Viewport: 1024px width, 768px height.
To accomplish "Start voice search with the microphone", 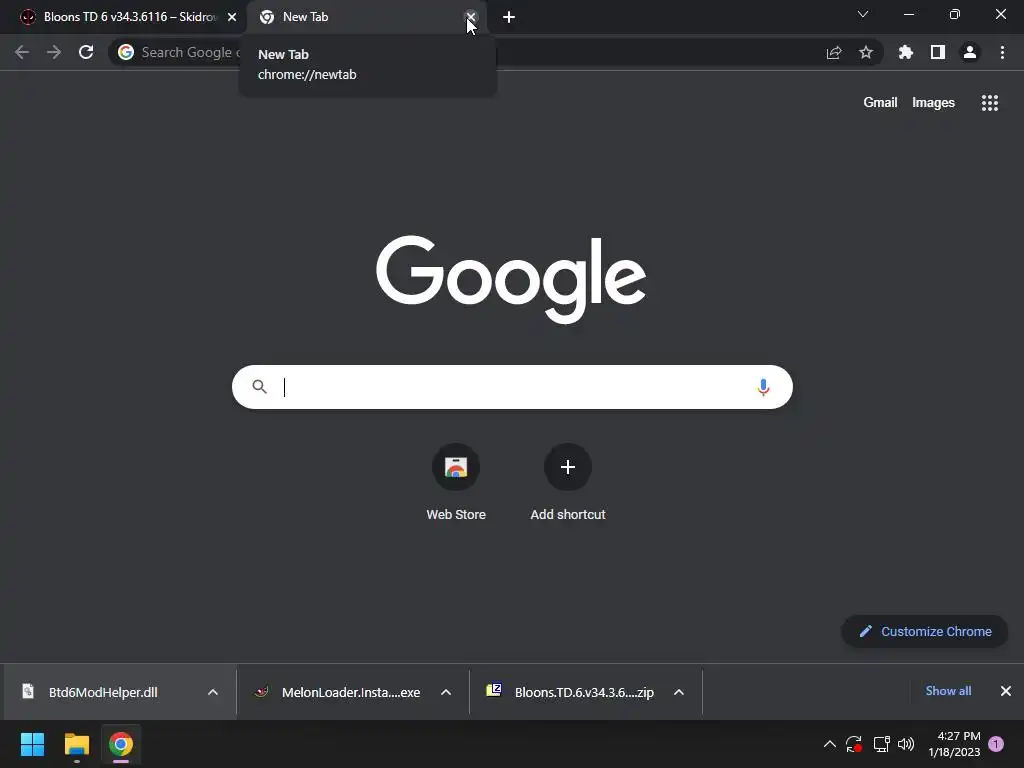I will (x=763, y=387).
